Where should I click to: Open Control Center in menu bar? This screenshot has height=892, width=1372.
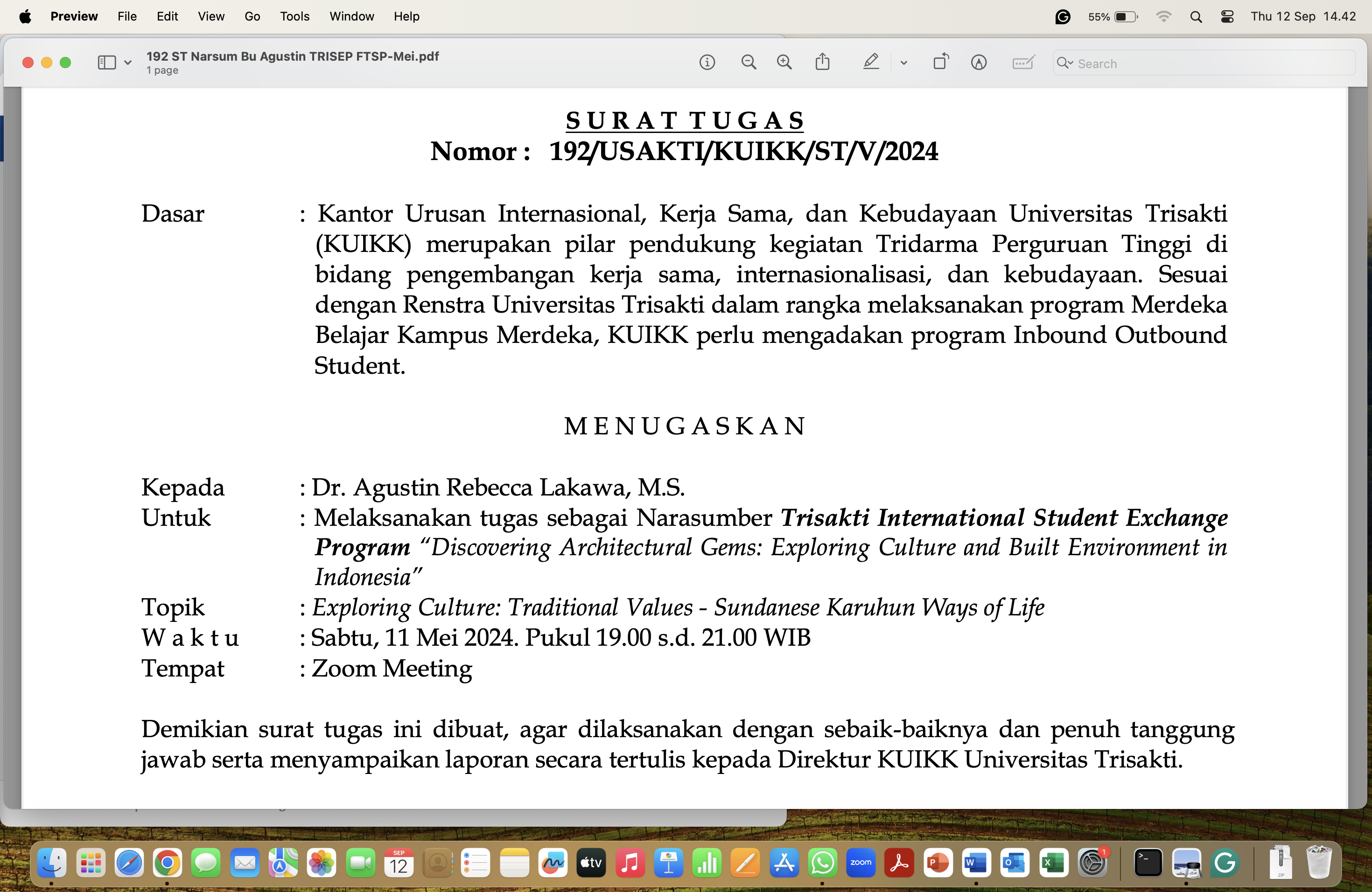1227,16
